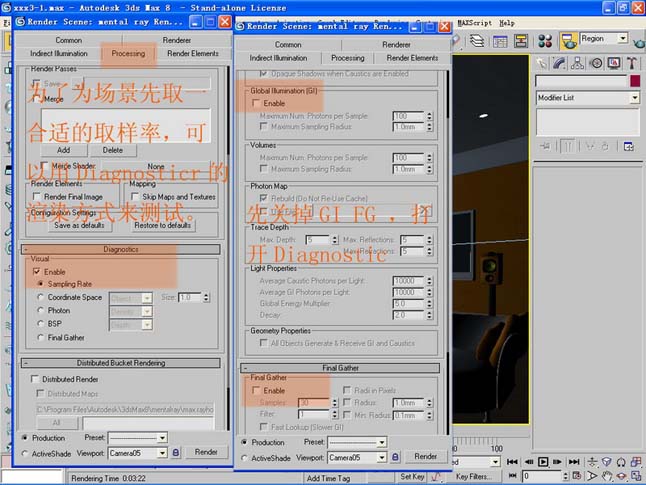Toggle the Distributed Render checkbox
This screenshot has height=485, width=646.
click(x=35, y=379)
